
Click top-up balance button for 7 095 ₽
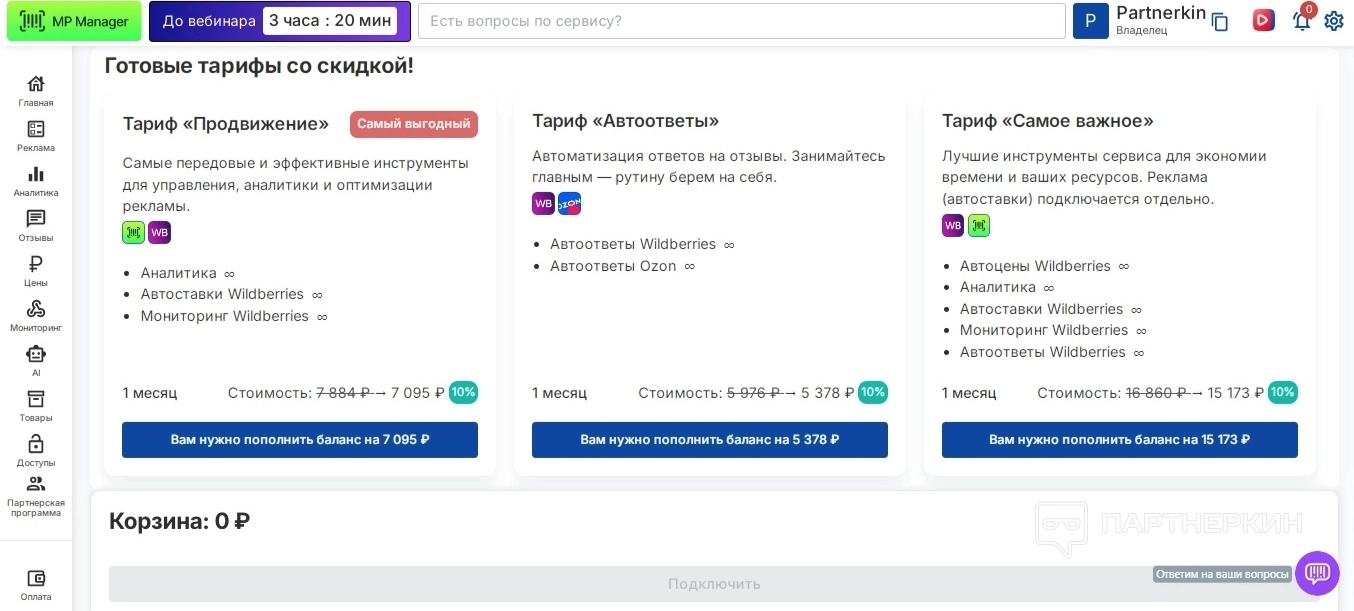coord(300,440)
